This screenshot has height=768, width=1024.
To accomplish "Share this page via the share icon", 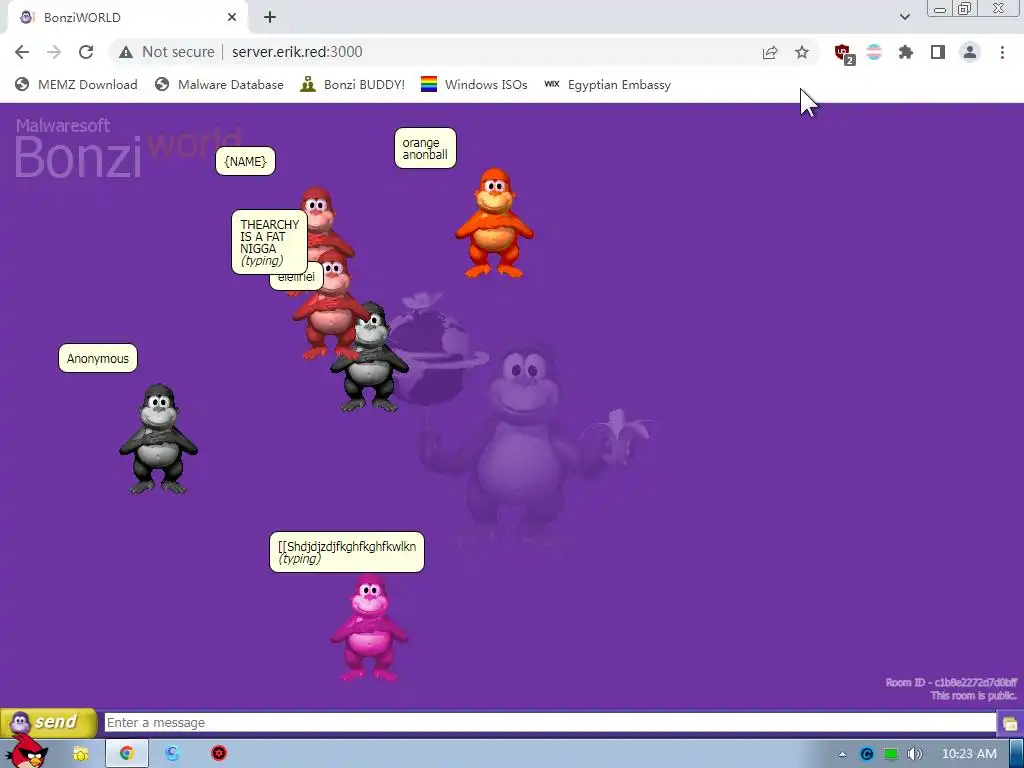I will click(x=770, y=52).
